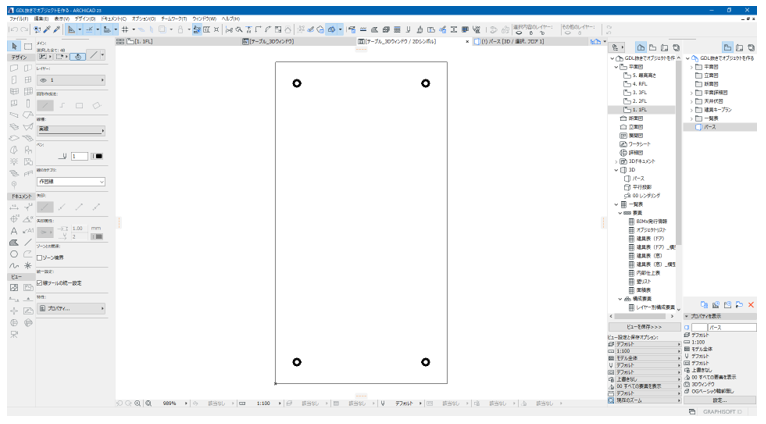Viewport: 766px width, 424px height.
Task: Open the layer dropdown in info box
Action: pos(71,80)
